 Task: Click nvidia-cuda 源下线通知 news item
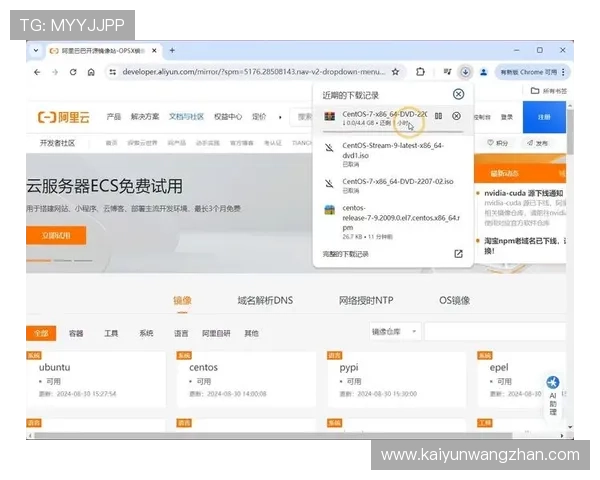(523, 193)
